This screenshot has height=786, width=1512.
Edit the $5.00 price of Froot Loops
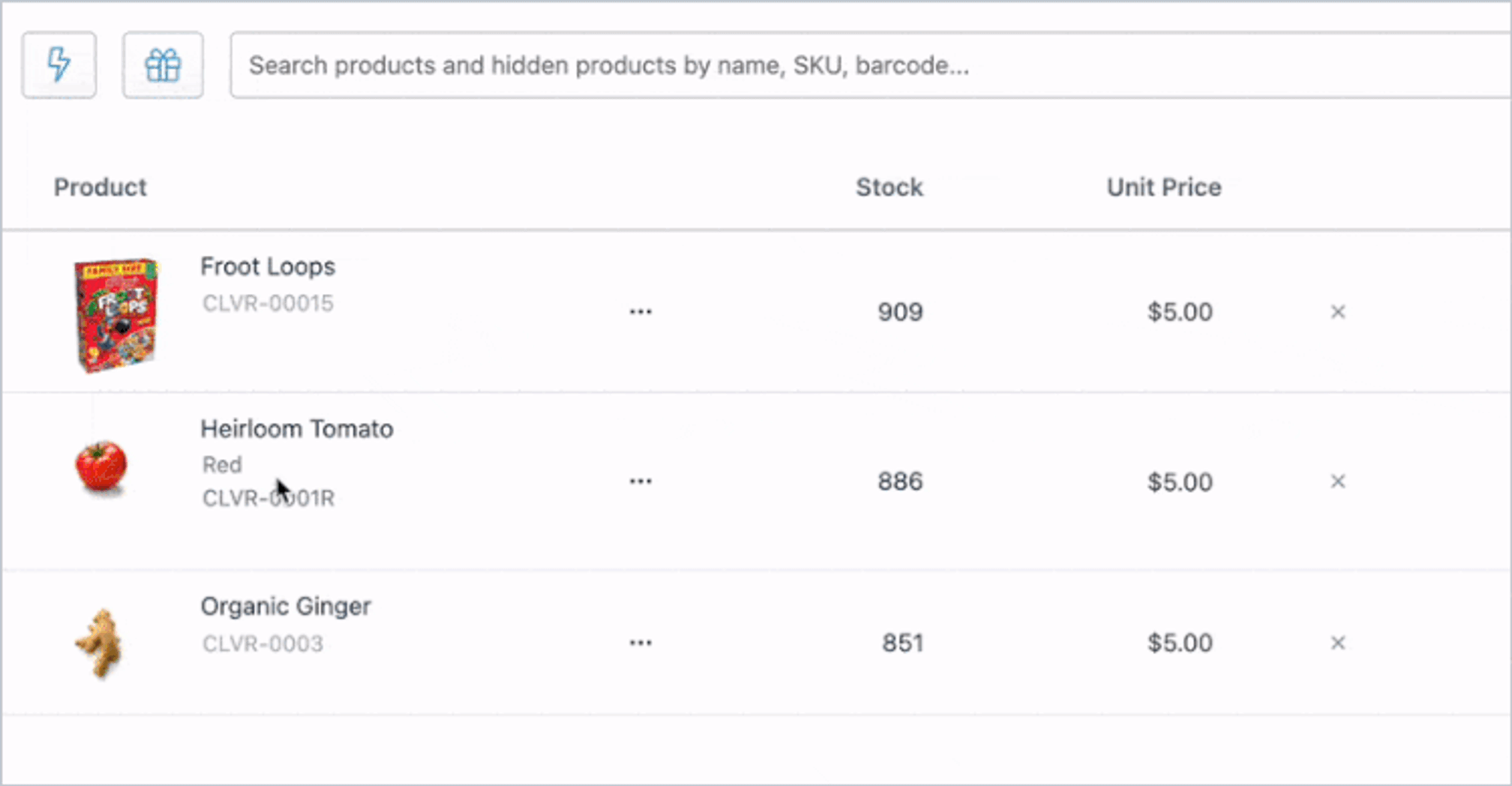click(1179, 312)
